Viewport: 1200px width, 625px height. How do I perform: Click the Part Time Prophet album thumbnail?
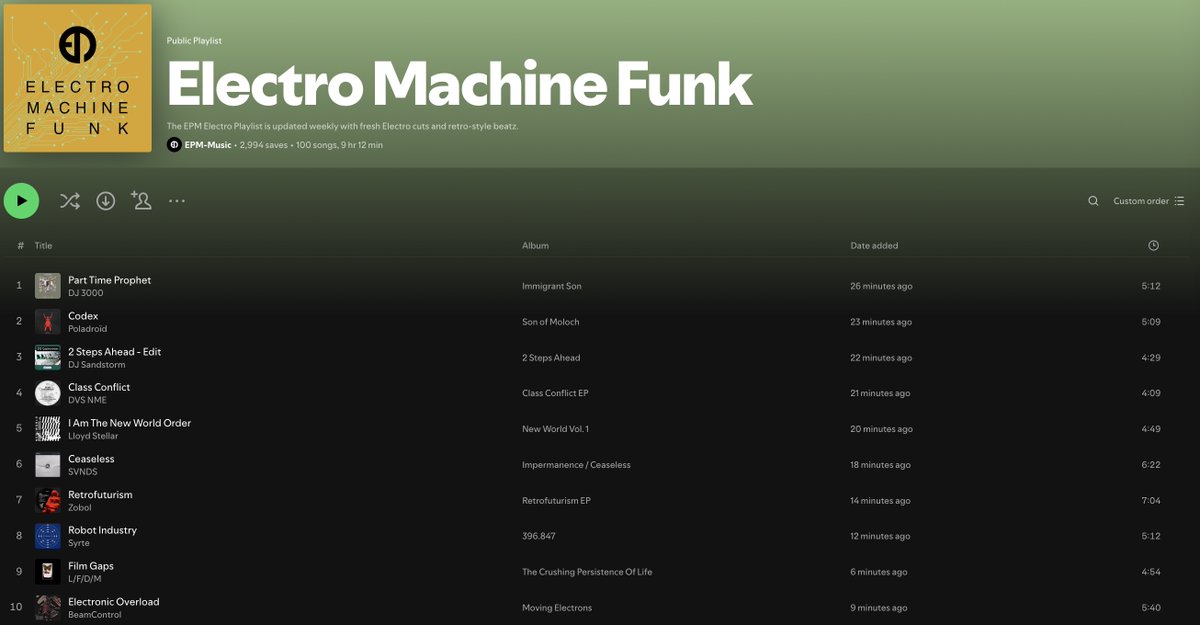(48, 286)
